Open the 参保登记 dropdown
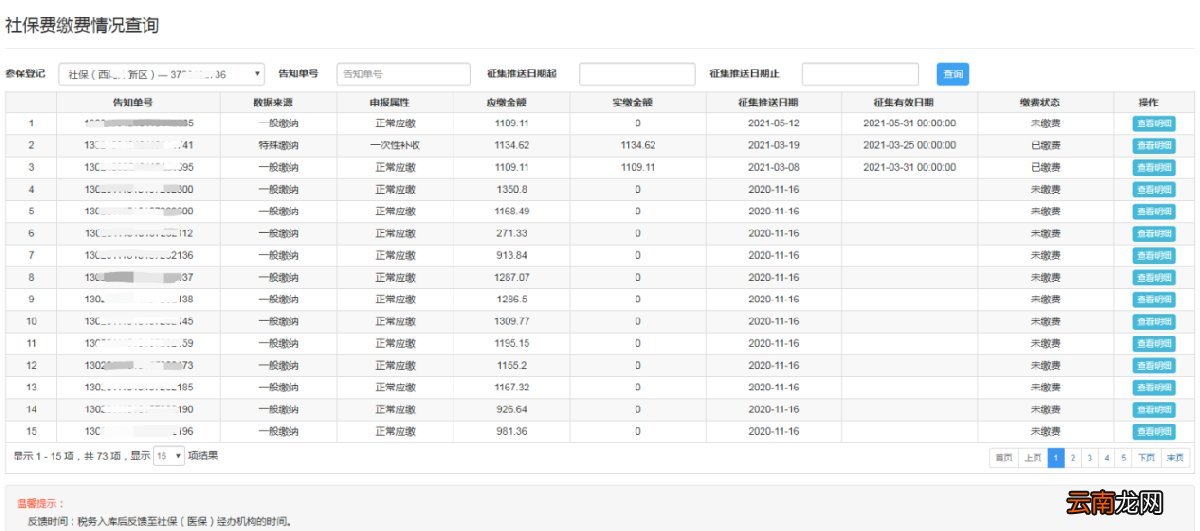1200x531 pixels. (162, 74)
